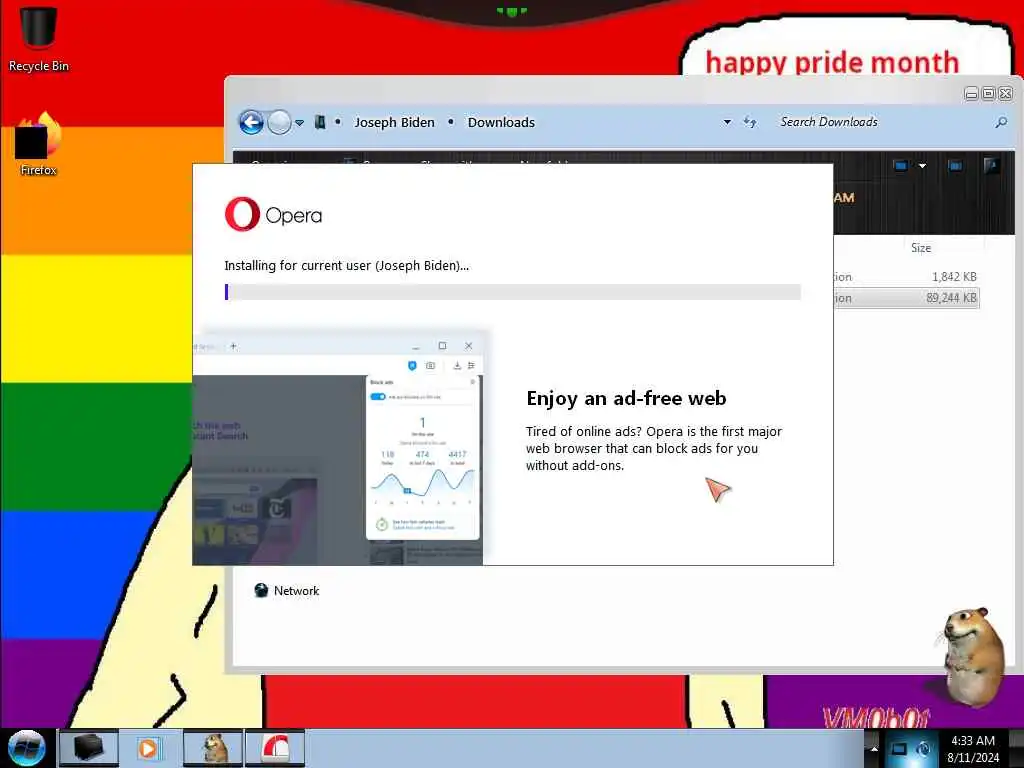Click the hamster taskbar icon
This screenshot has height=768, width=1024.
(x=214, y=748)
